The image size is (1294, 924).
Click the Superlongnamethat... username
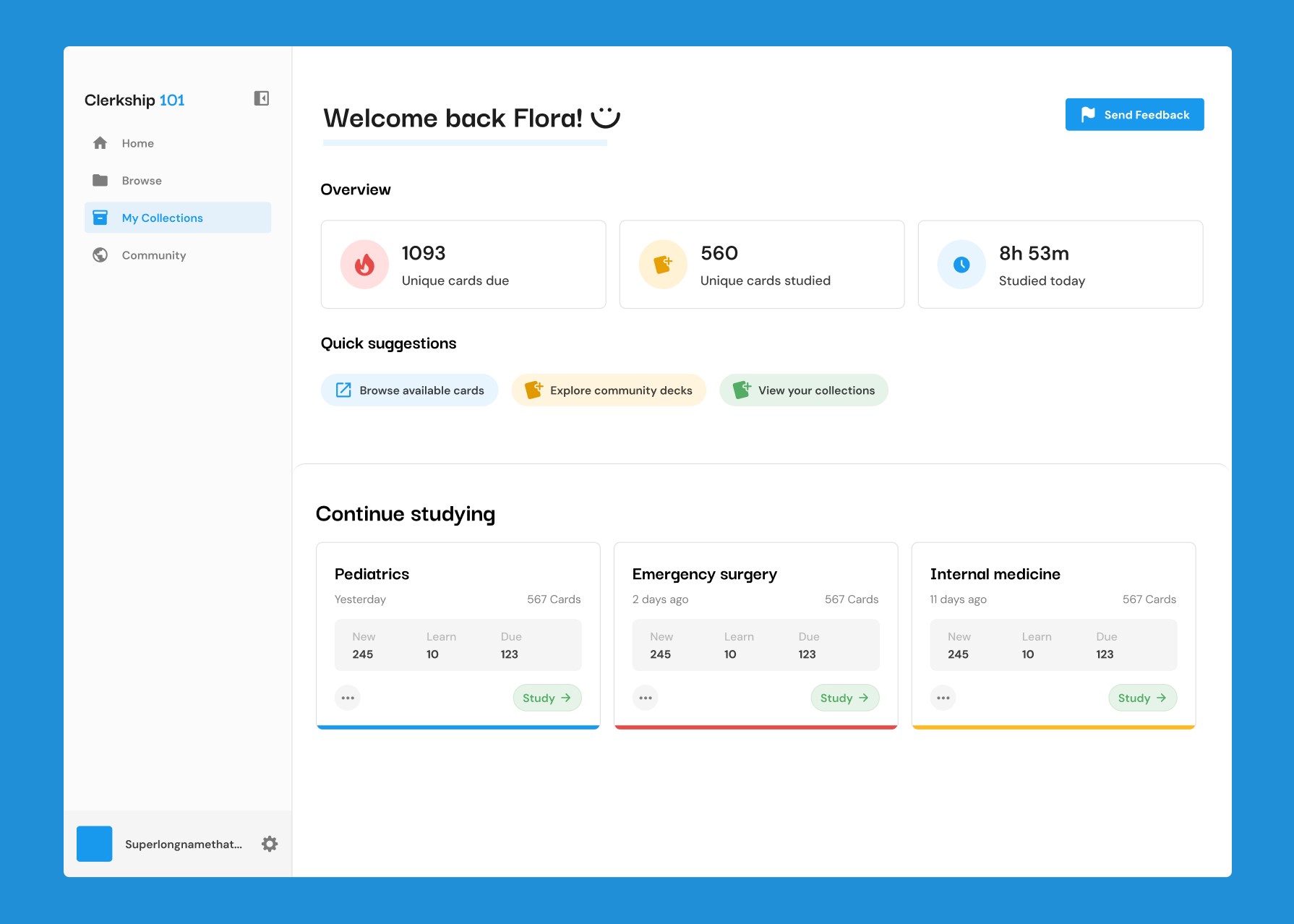[184, 844]
